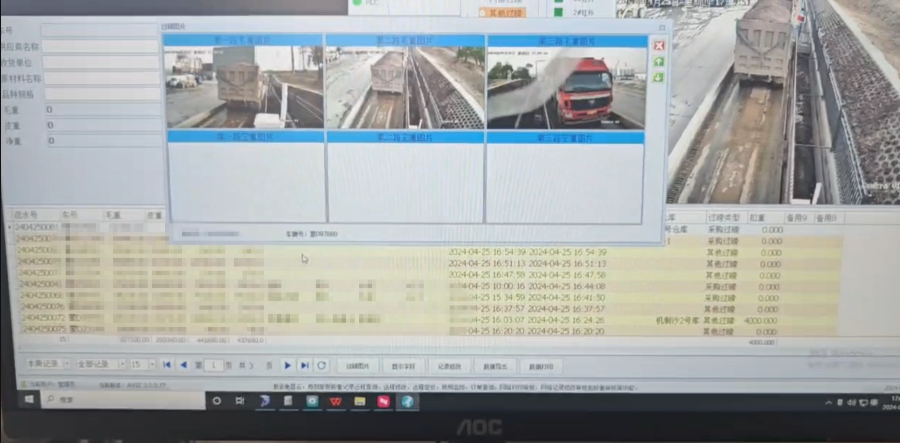The height and width of the screenshot is (443, 900).
Task: Click the 扣重 column header
Action: click(766, 218)
